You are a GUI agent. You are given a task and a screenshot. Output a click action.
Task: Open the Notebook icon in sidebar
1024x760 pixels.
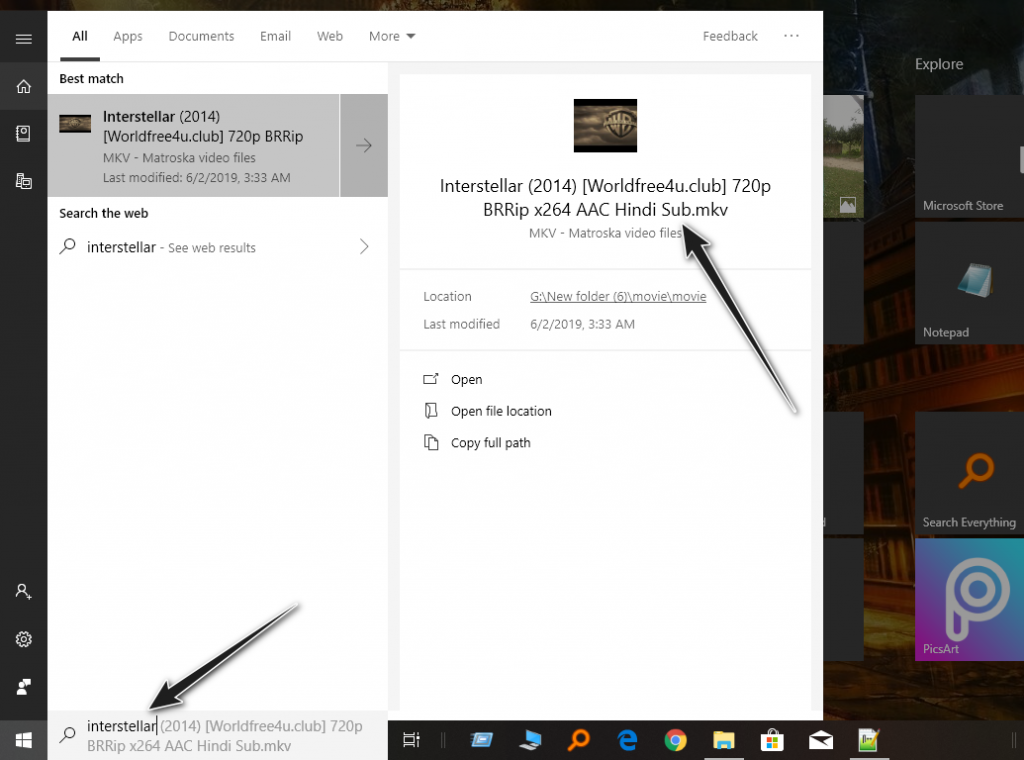pyautogui.click(x=24, y=134)
